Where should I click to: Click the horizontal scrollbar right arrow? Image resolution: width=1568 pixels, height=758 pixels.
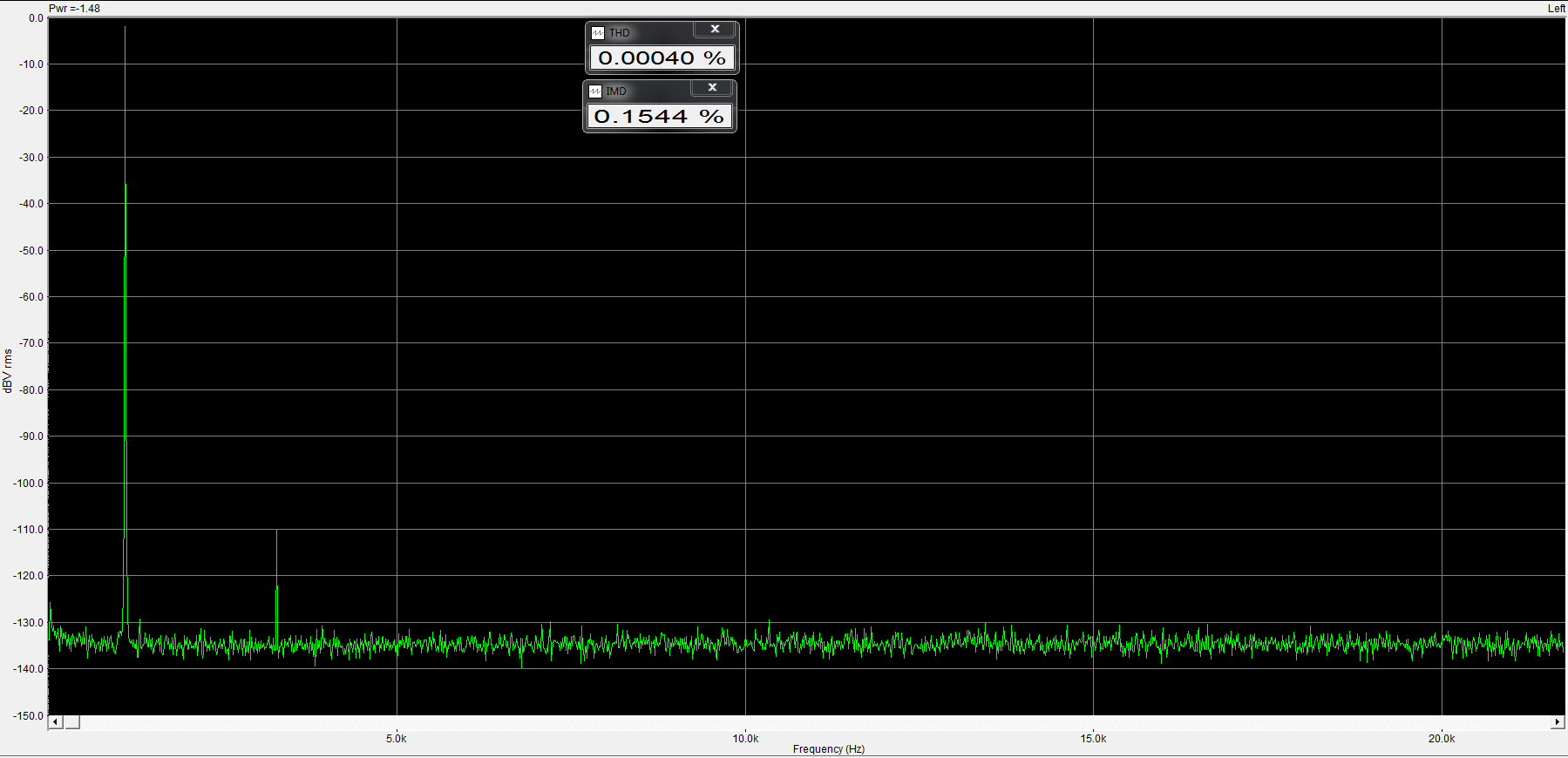pyautogui.click(x=1558, y=722)
